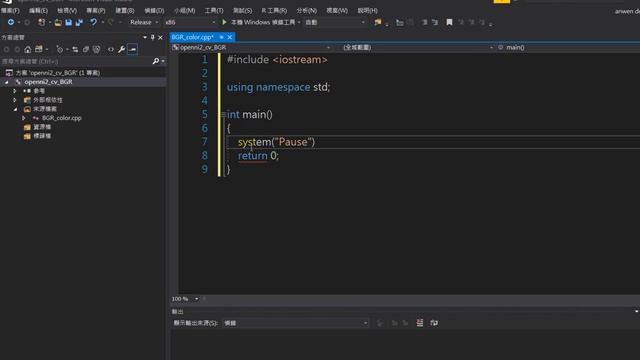Collapse the source files folder containing BGR_color.cpp
This screenshot has height=360, width=640.
(15, 109)
